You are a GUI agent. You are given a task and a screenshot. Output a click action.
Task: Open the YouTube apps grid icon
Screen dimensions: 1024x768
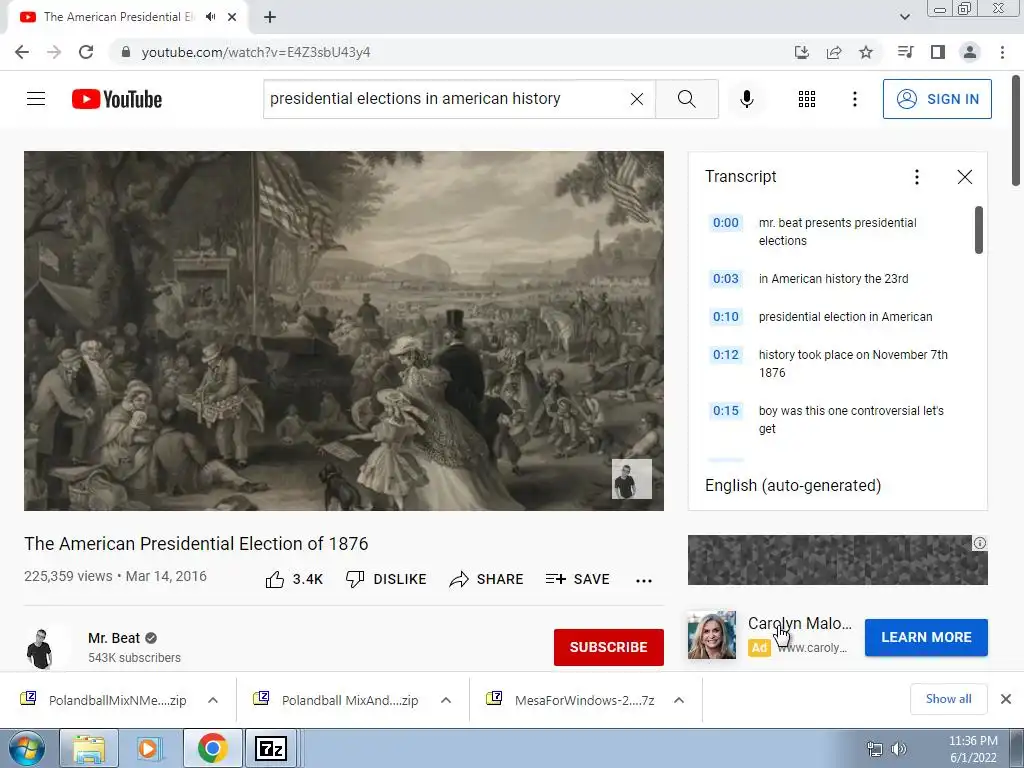pyautogui.click(x=807, y=99)
